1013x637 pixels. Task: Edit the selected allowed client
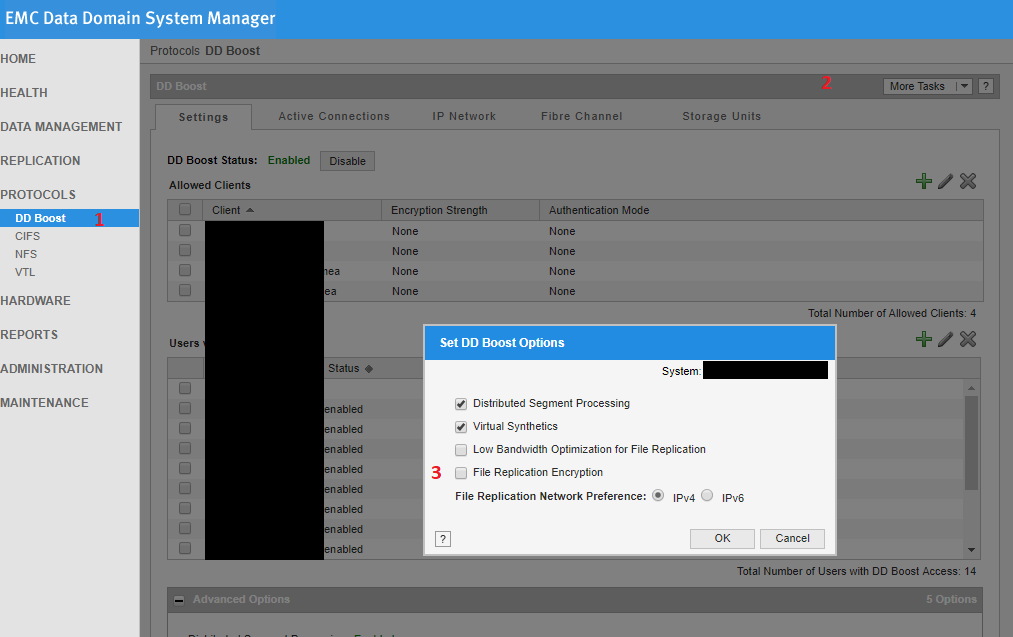click(945, 181)
